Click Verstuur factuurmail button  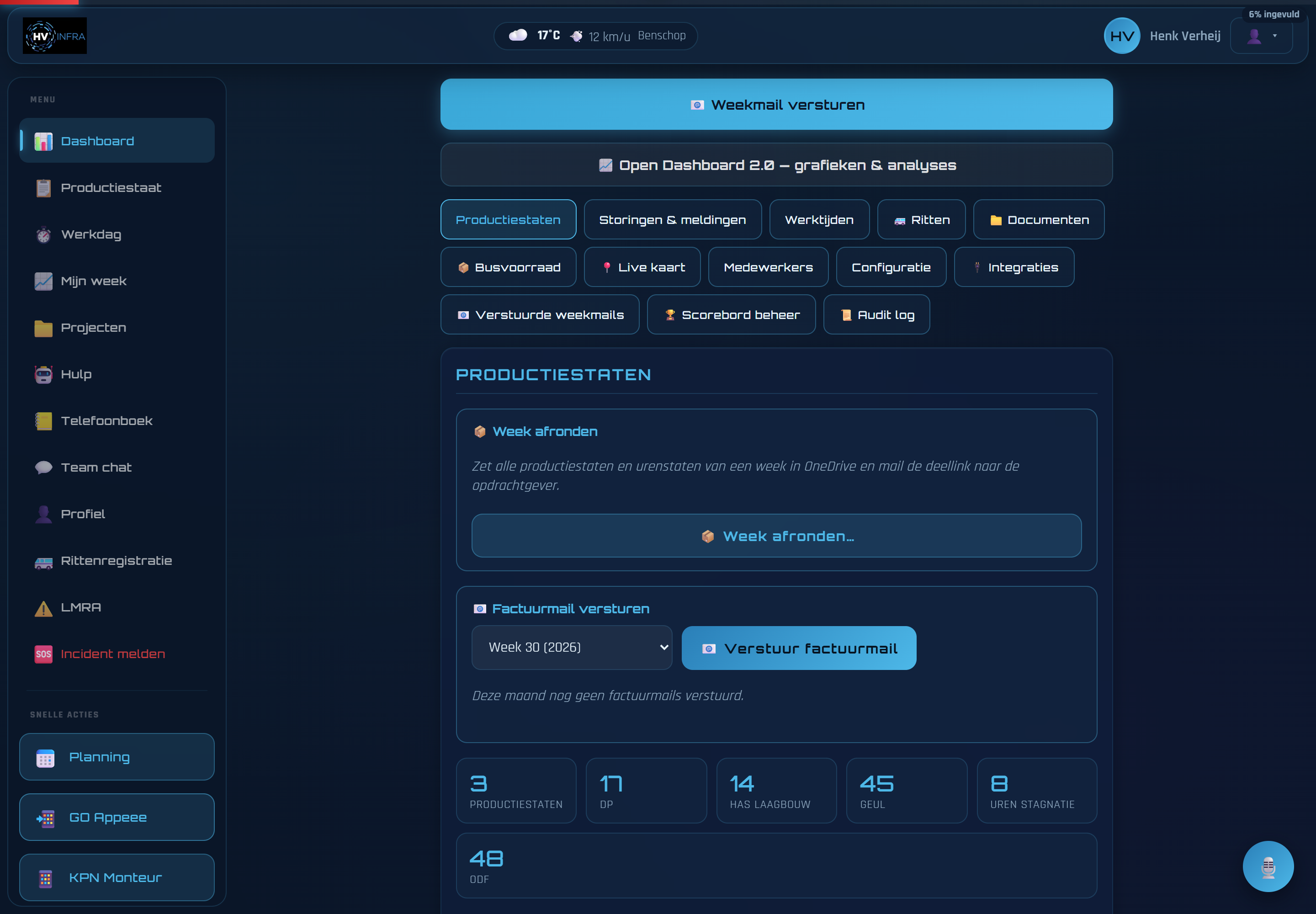[x=798, y=648]
